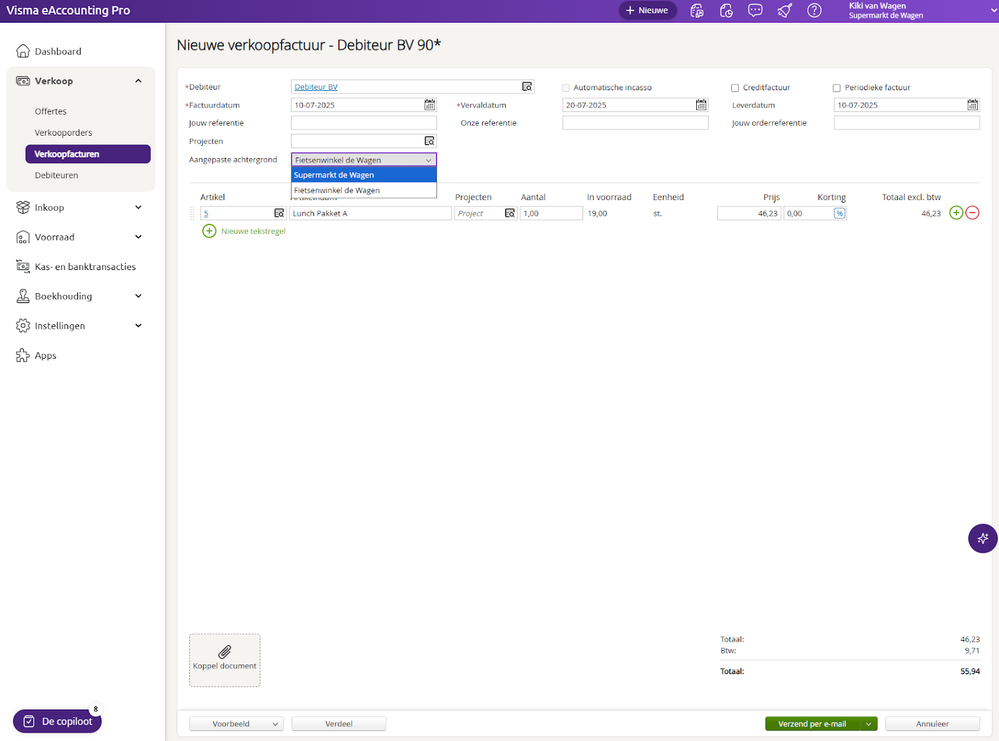Screen dimensions: 999x741
Task: Add a row with green plus icon
Action: (956, 213)
